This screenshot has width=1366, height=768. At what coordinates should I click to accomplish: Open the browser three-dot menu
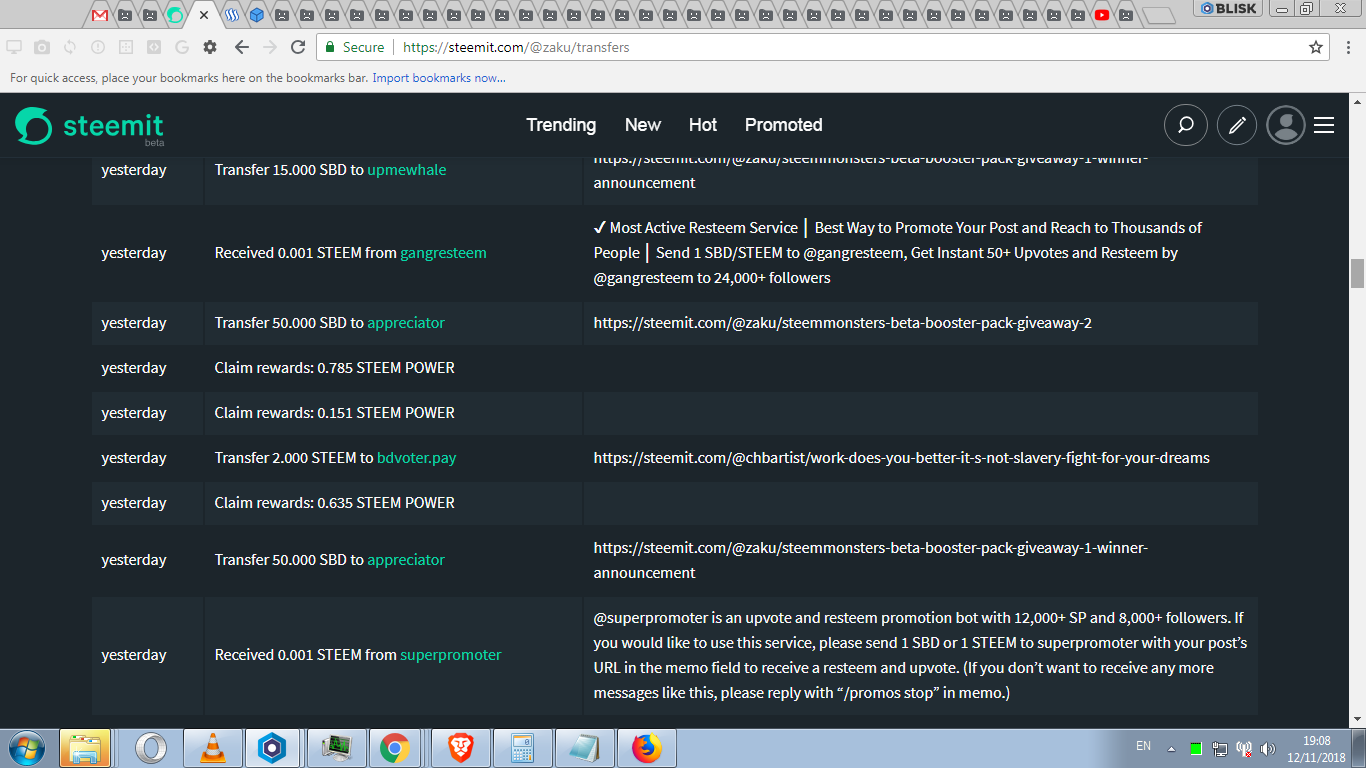(x=1347, y=47)
